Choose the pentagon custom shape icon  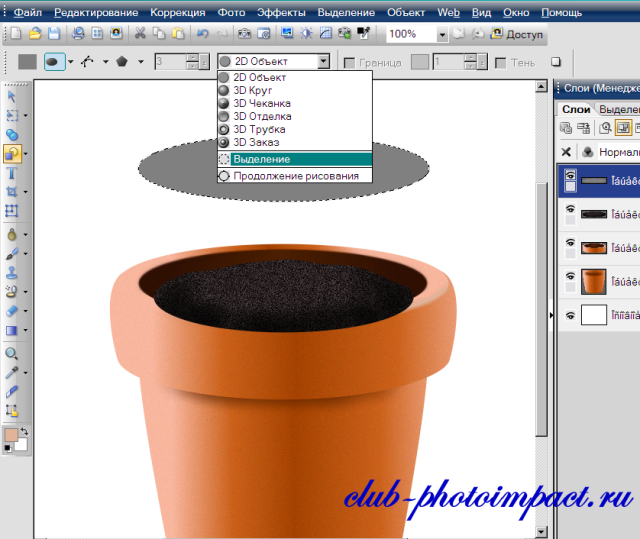coord(122,62)
